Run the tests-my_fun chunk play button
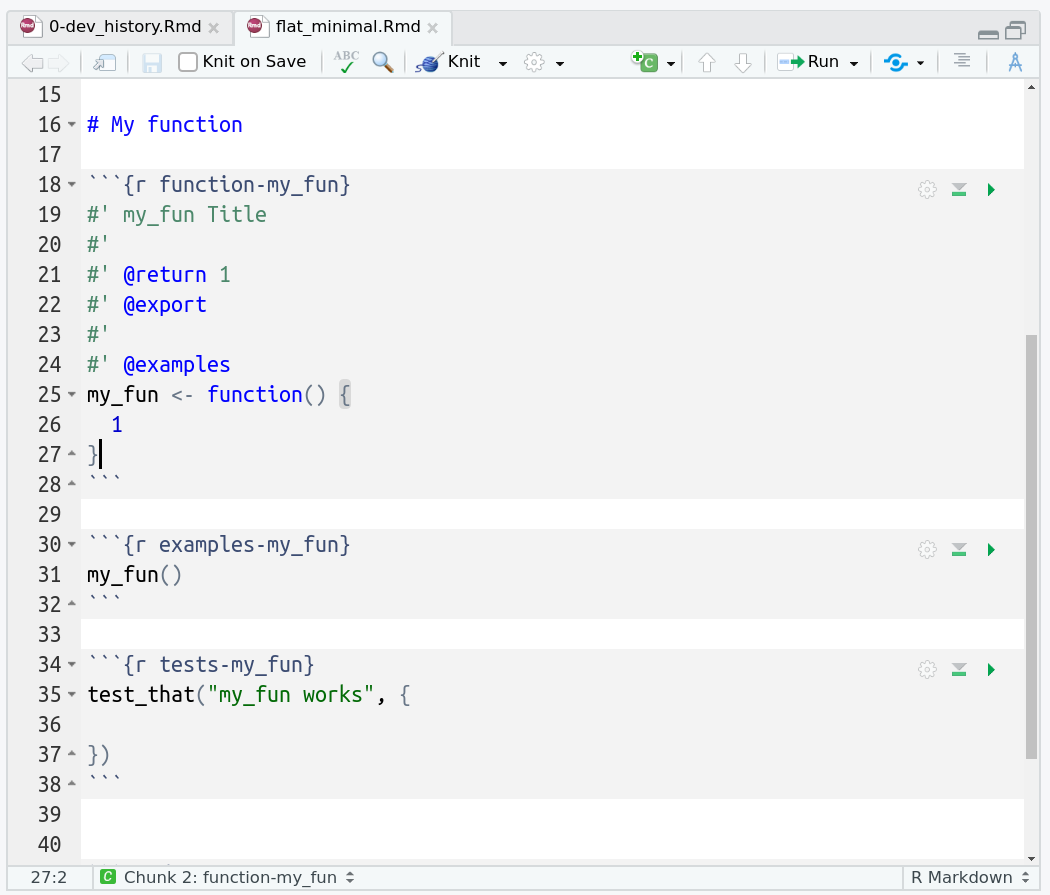The image size is (1050, 895). click(991, 669)
